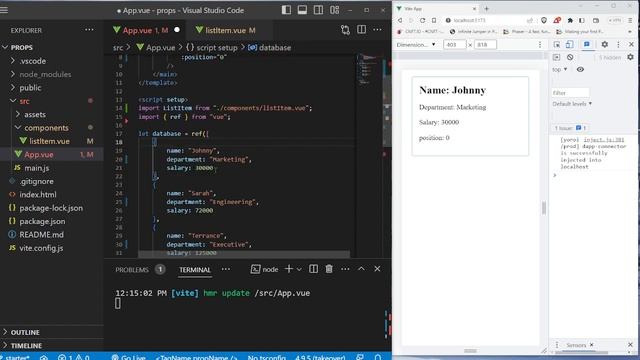
Task: Open editor more actions menu
Action: tap(377, 30)
